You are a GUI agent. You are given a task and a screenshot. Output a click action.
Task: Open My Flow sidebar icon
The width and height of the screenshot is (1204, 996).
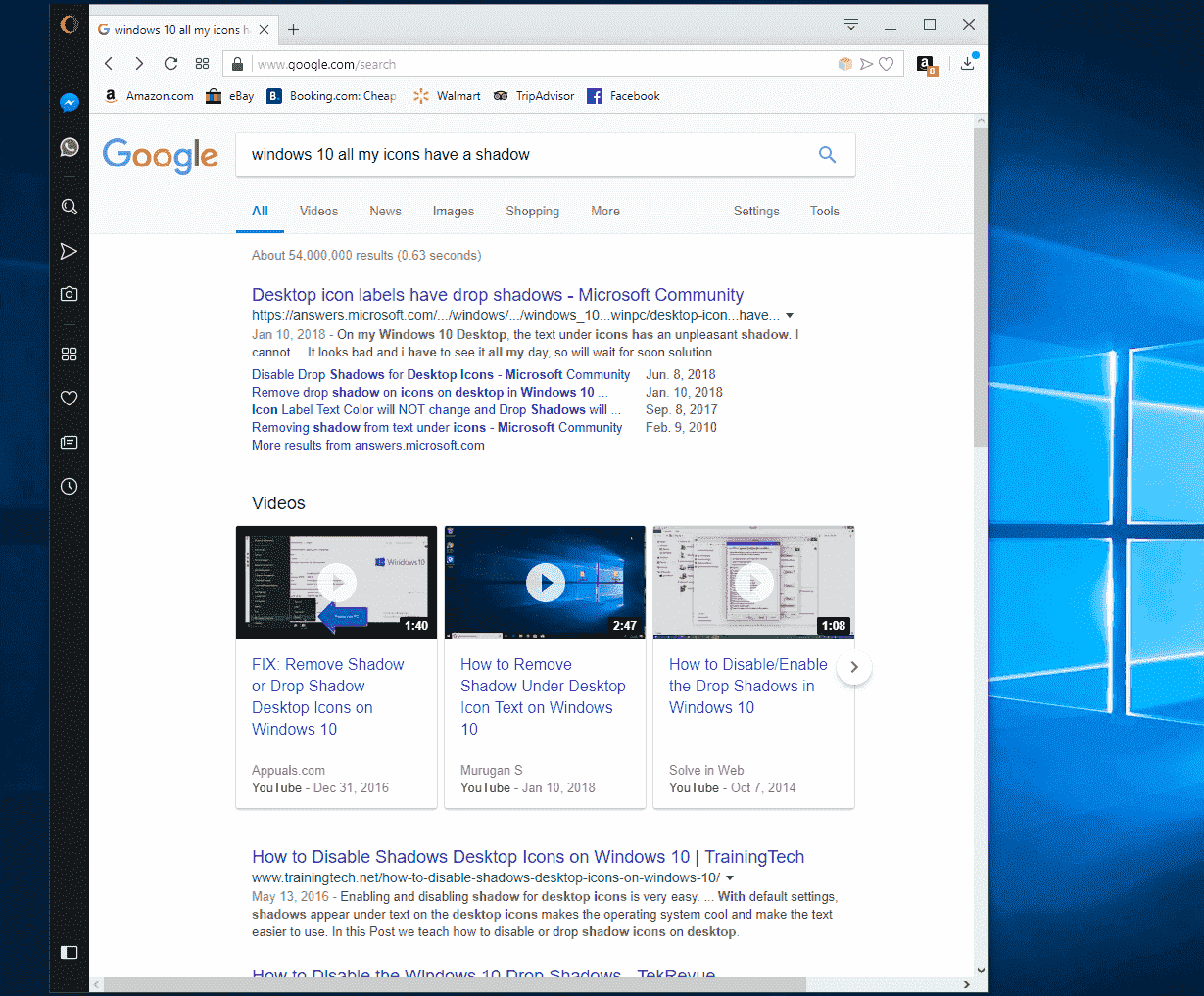(x=69, y=252)
